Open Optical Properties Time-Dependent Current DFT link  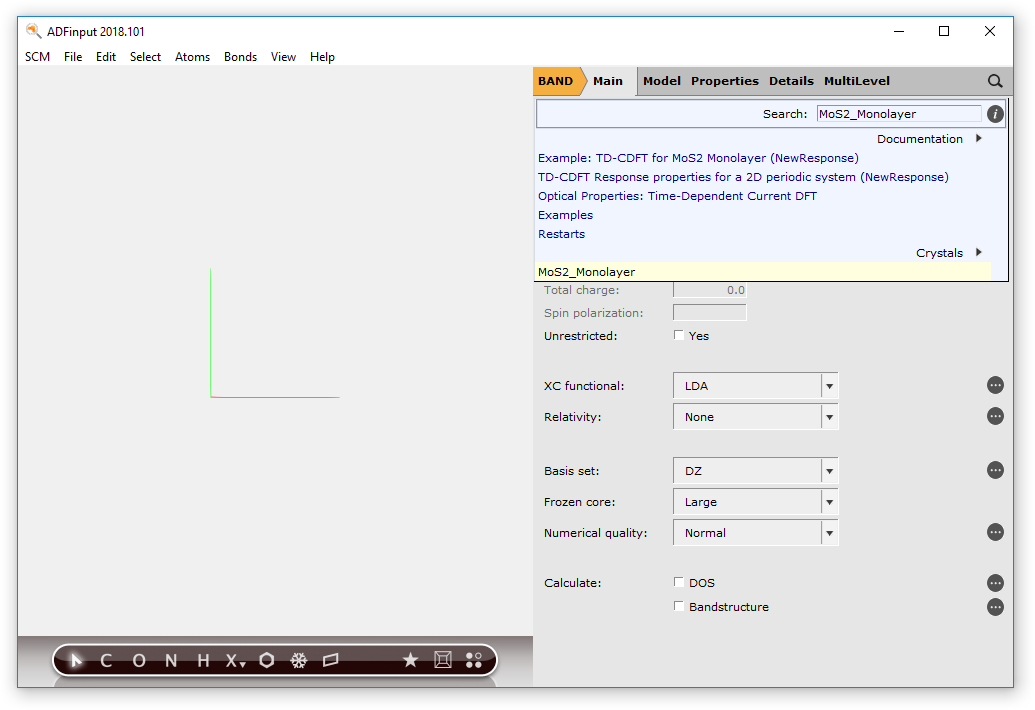tap(677, 197)
